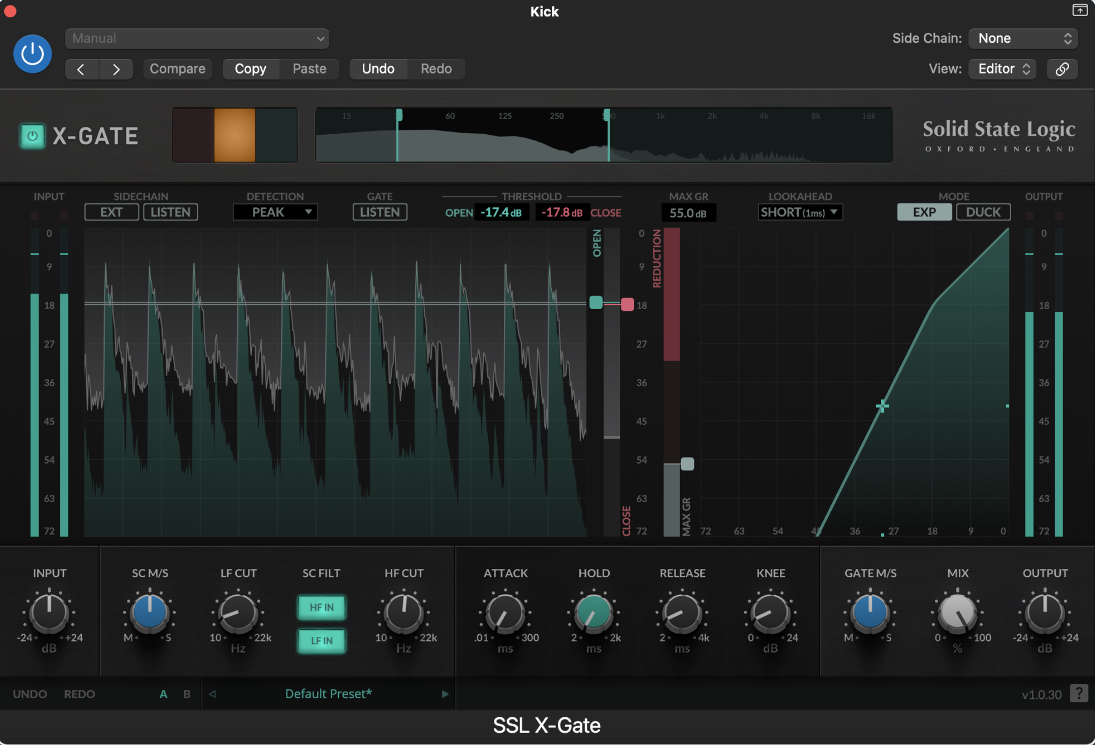
Task: Click previous preset triangle in bottom bar
Action: (x=212, y=694)
